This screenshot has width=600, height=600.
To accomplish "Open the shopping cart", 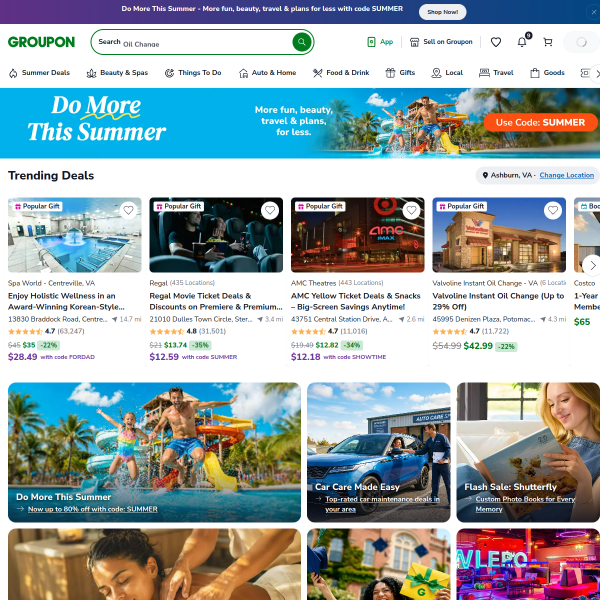I will [548, 42].
